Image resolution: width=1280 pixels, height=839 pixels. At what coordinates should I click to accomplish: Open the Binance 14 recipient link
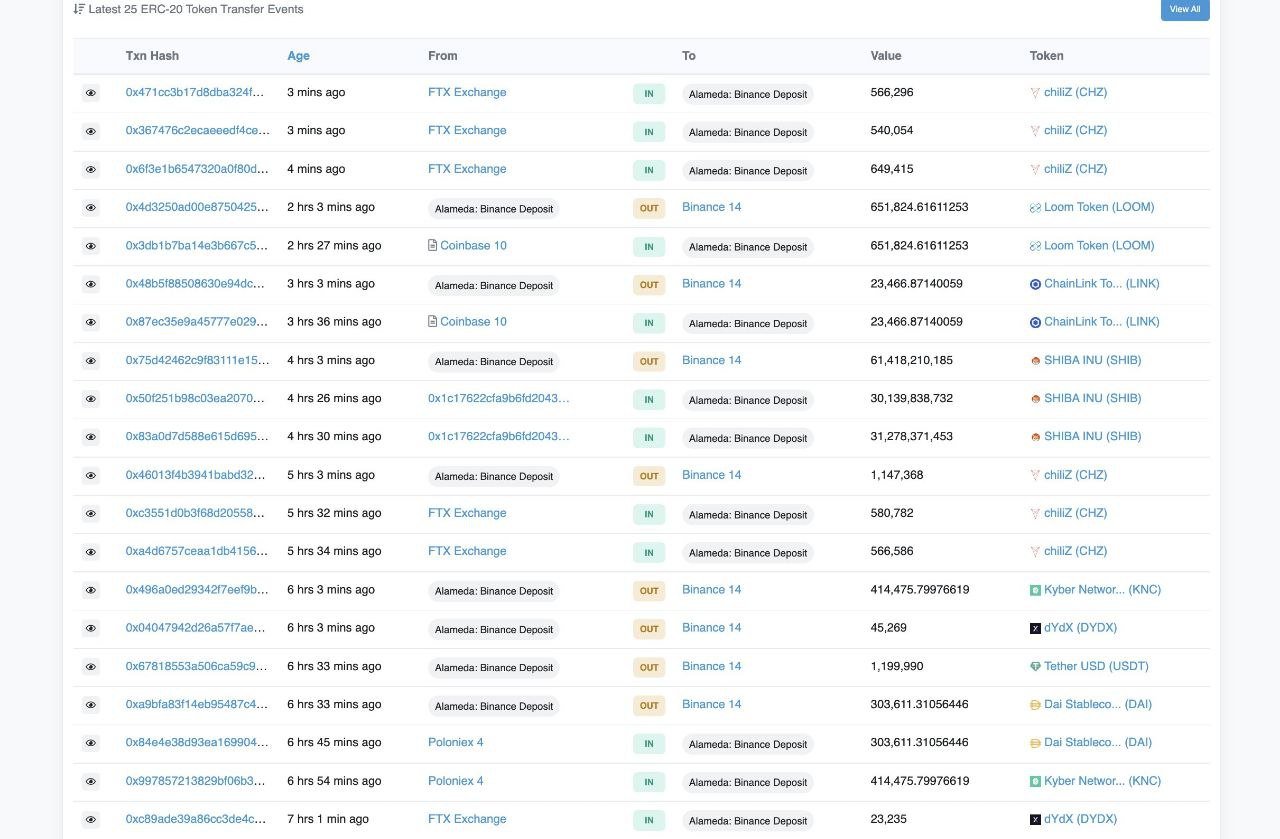[x=711, y=207]
